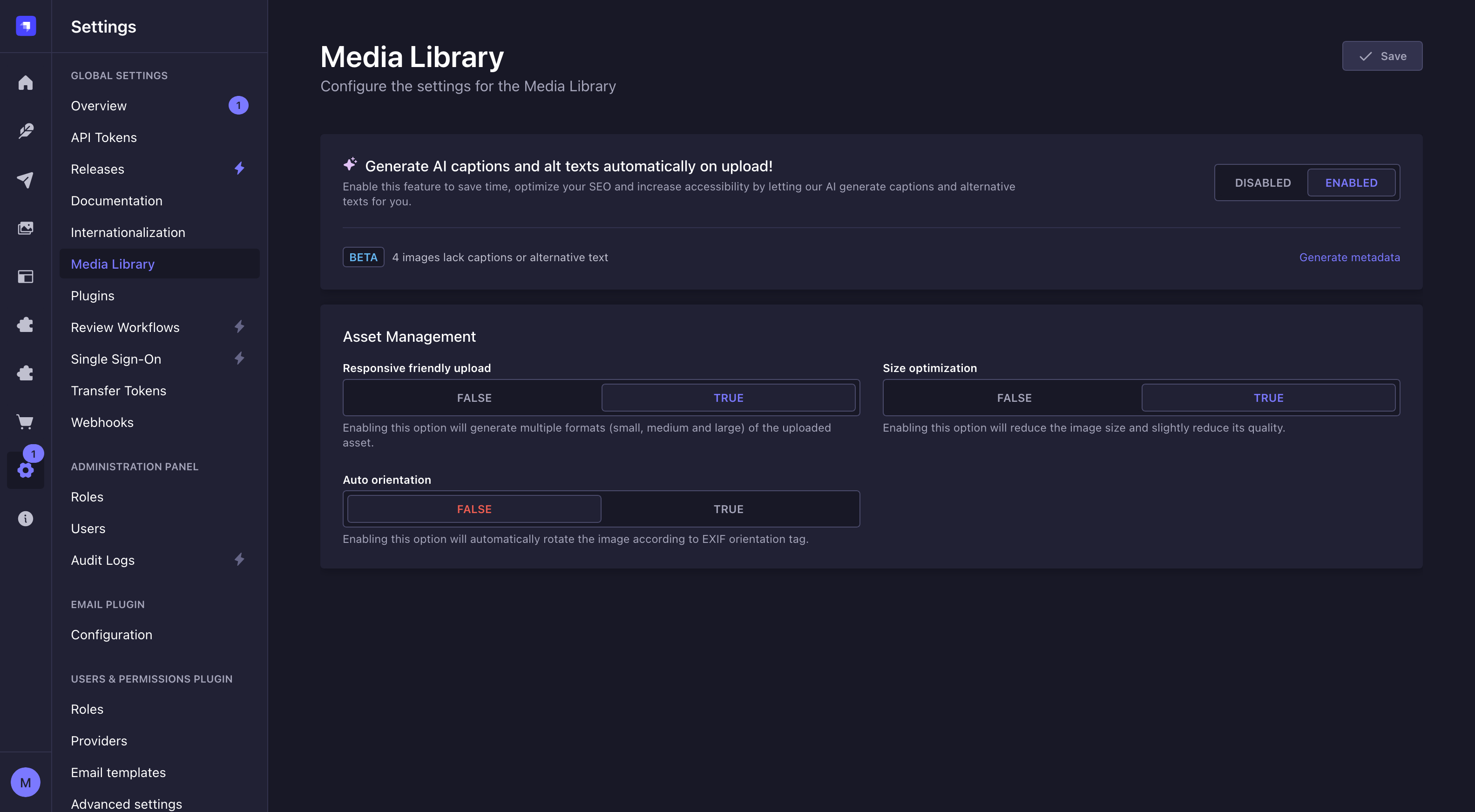
Task: Click the Save button
Action: pos(1382,55)
